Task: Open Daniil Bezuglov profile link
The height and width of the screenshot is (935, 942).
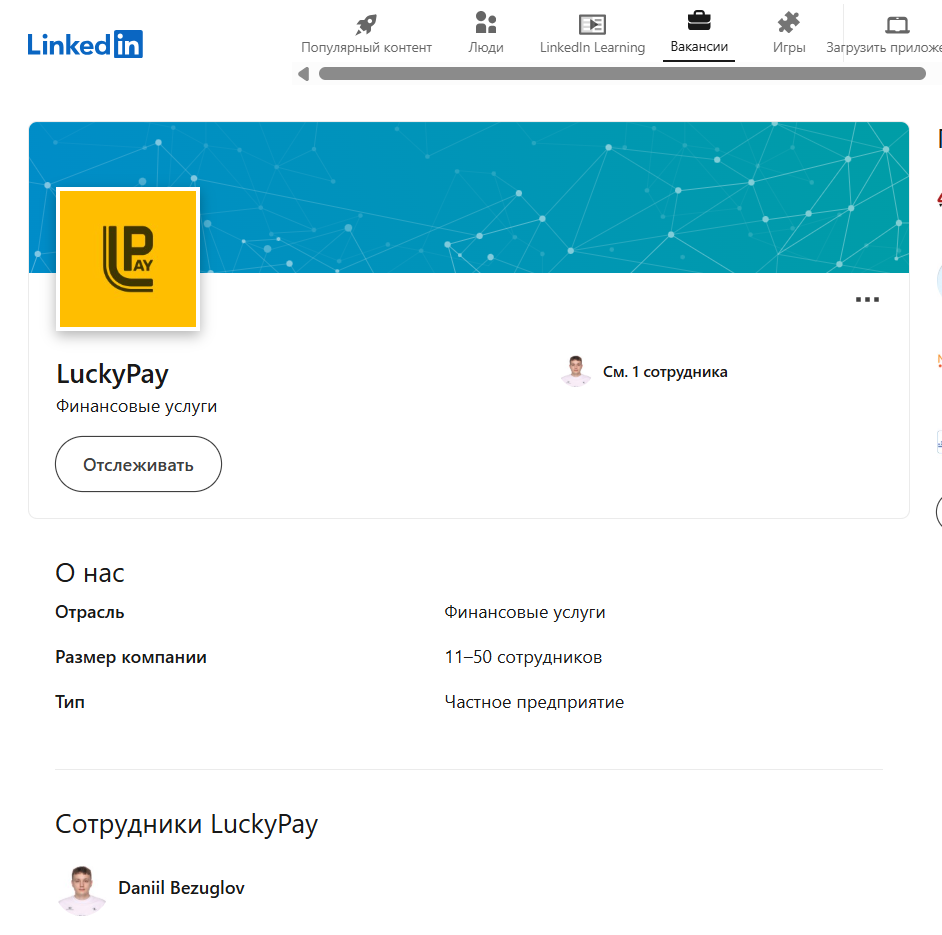Action: coord(181,888)
